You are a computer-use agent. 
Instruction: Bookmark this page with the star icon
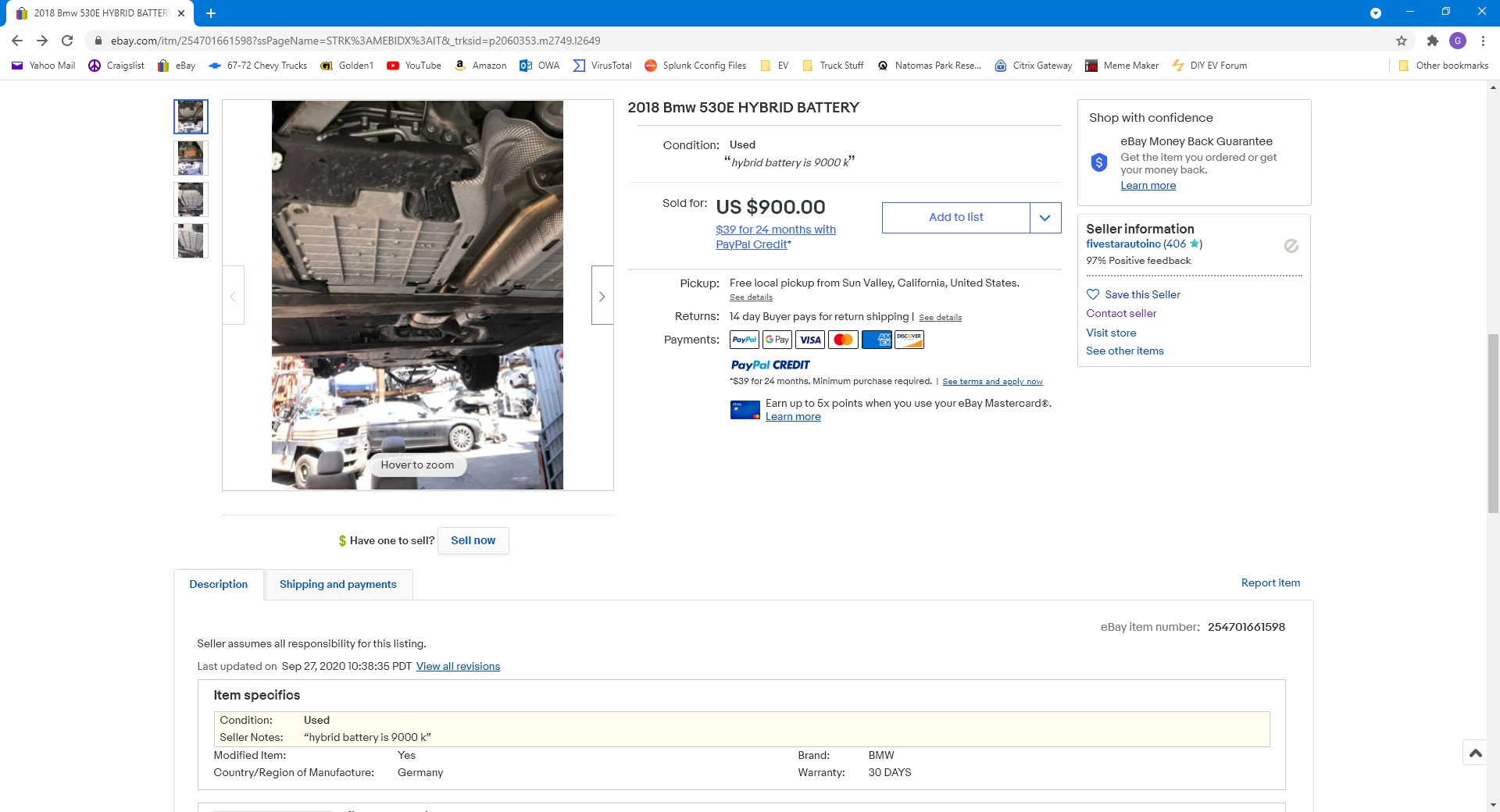(x=1402, y=41)
